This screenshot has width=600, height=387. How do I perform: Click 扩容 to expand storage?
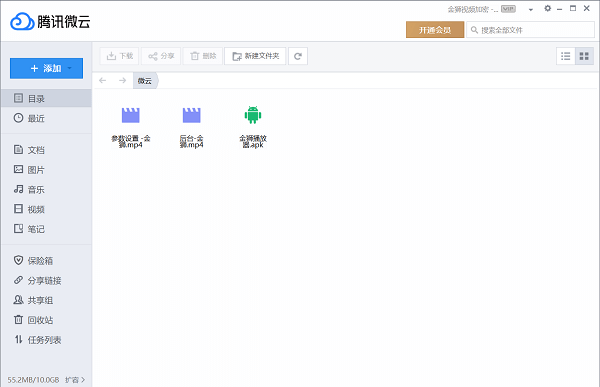75,380
